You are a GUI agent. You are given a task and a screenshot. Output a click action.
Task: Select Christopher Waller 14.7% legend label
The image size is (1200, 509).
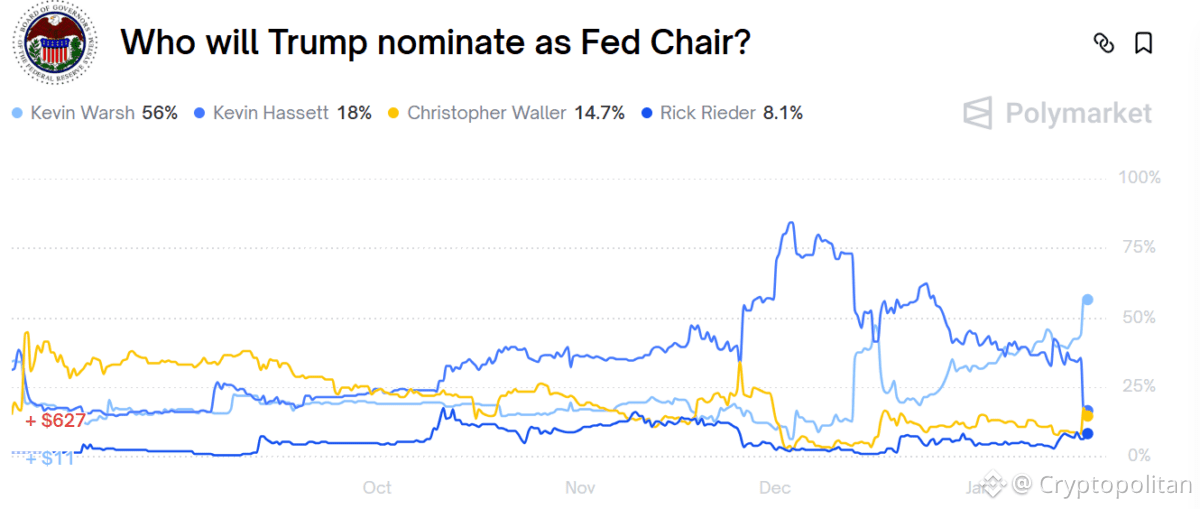tap(516, 113)
